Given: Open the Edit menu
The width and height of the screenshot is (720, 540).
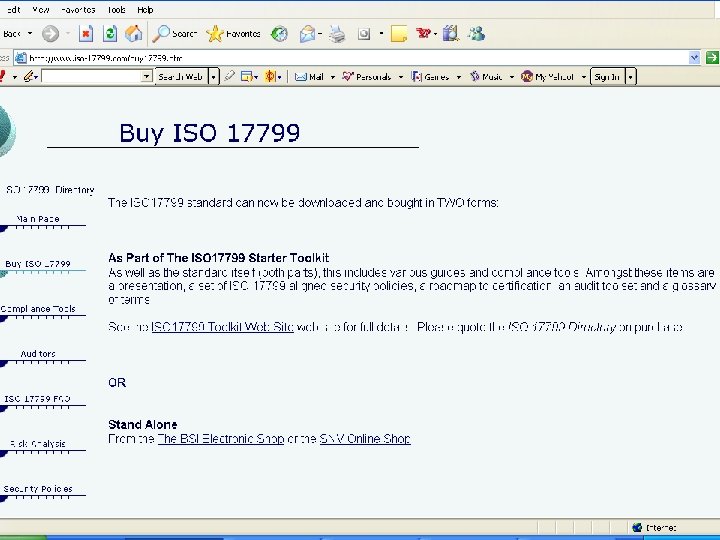Looking at the screenshot, I should point(12,10).
